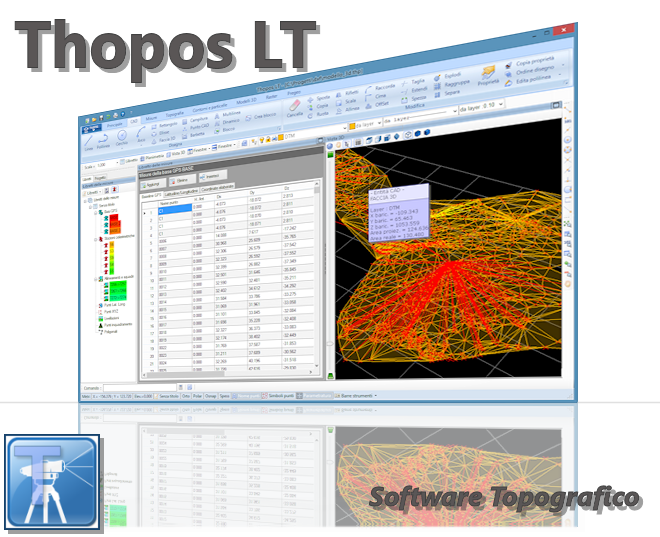Click the Inserisci button
Viewport: 660px width, 537px height.
[212, 175]
